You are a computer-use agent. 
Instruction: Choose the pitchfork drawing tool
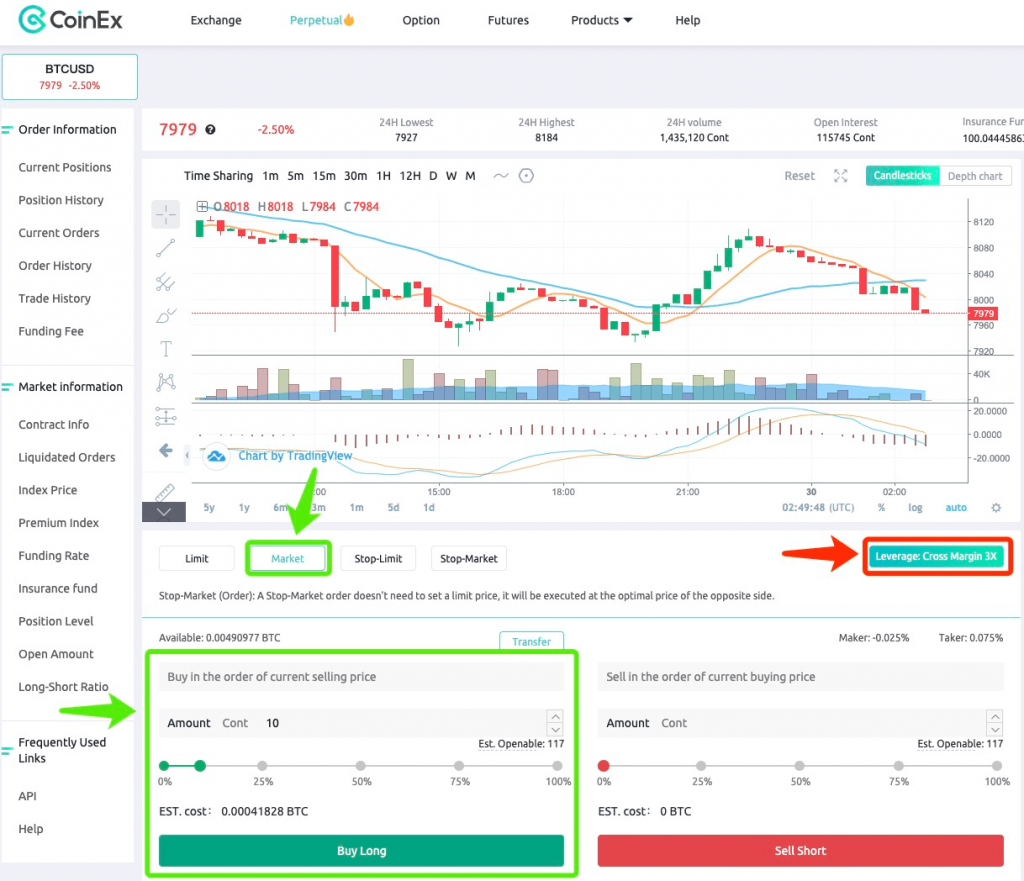(166, 281)
